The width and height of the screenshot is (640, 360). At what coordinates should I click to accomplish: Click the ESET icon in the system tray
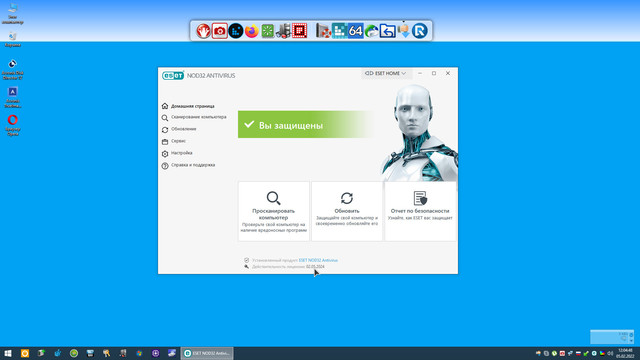(594, 353)
